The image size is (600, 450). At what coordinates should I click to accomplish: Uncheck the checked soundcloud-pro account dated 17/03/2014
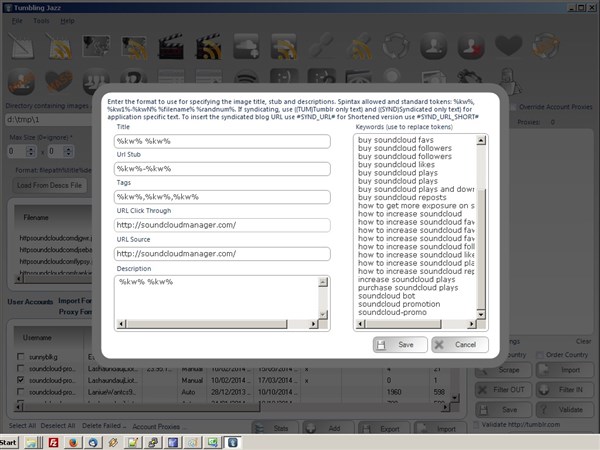(x=21, y=380)
